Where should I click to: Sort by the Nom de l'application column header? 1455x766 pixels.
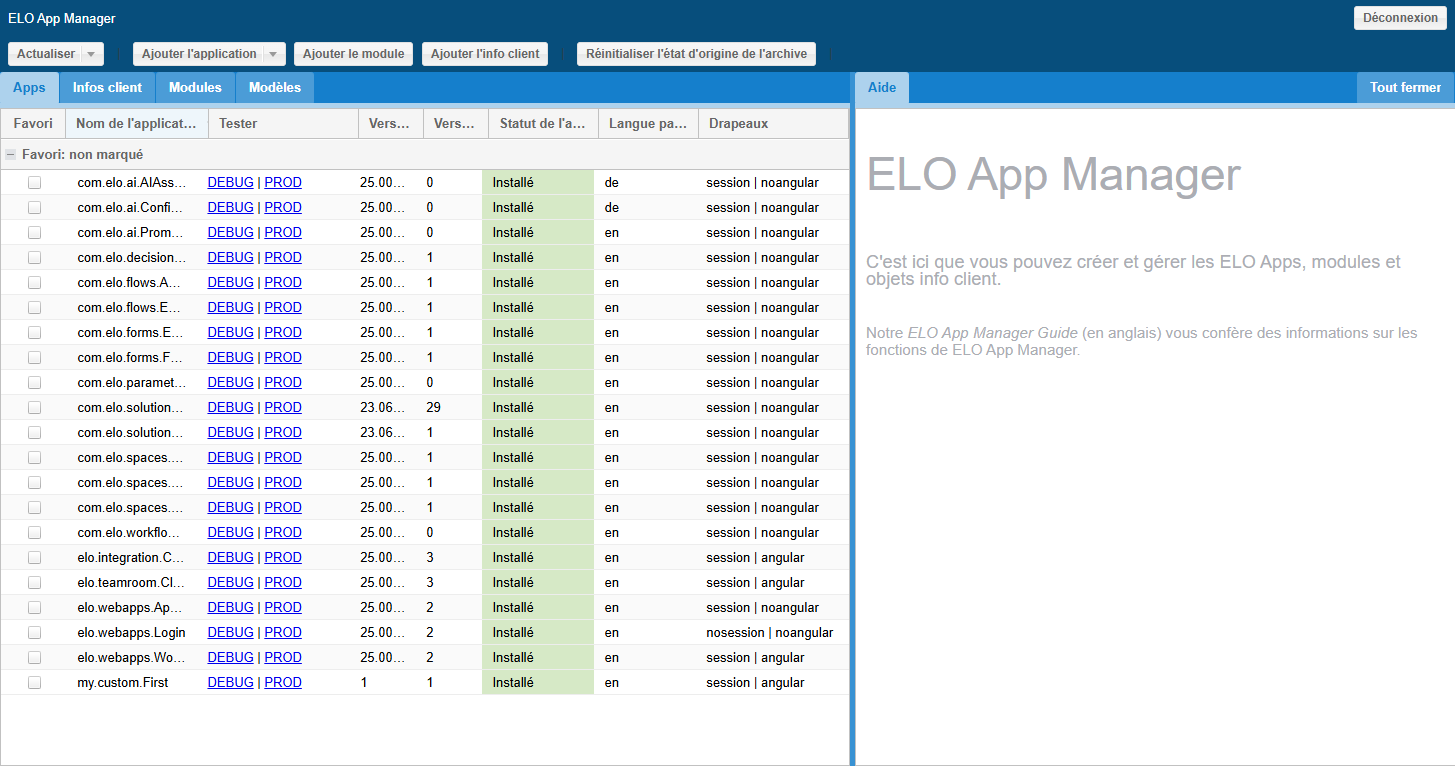pyautogui.click(x=137, y=122)
